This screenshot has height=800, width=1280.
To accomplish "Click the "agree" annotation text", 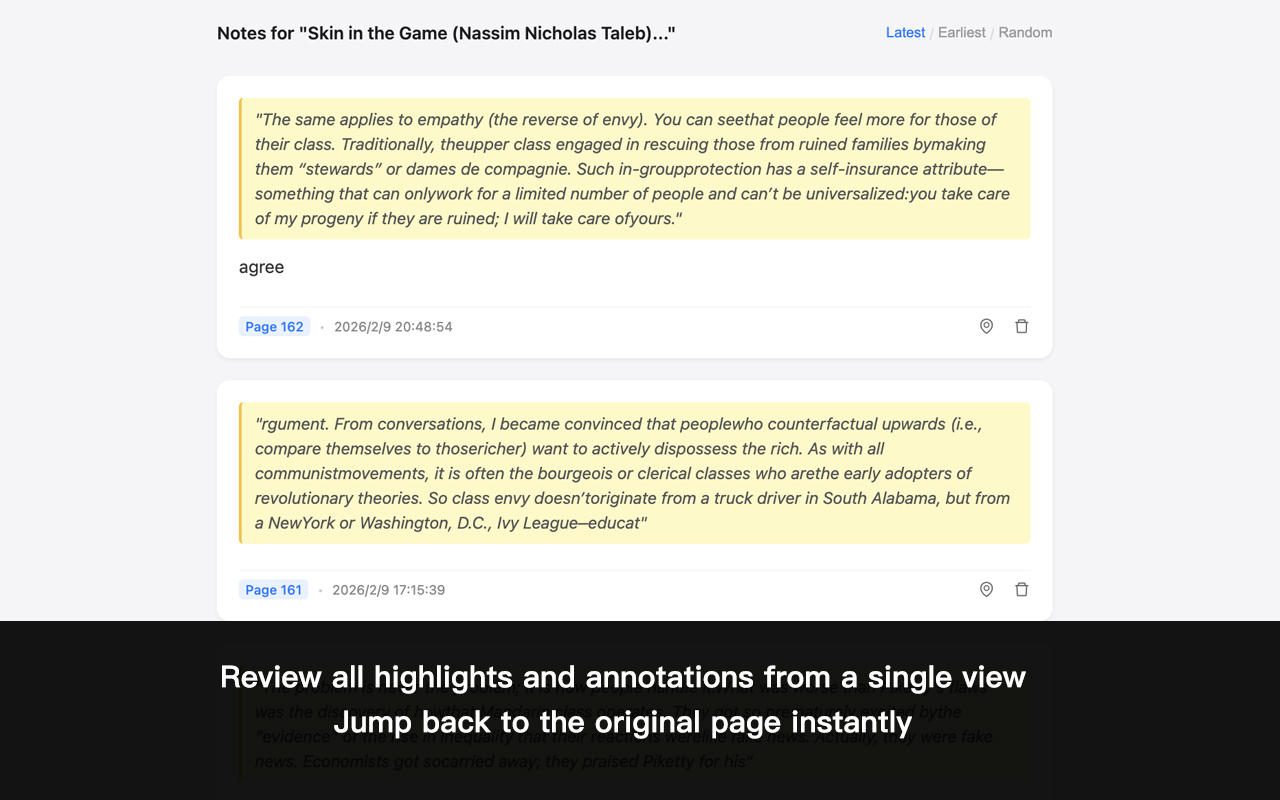I will (x=262, y=267).
